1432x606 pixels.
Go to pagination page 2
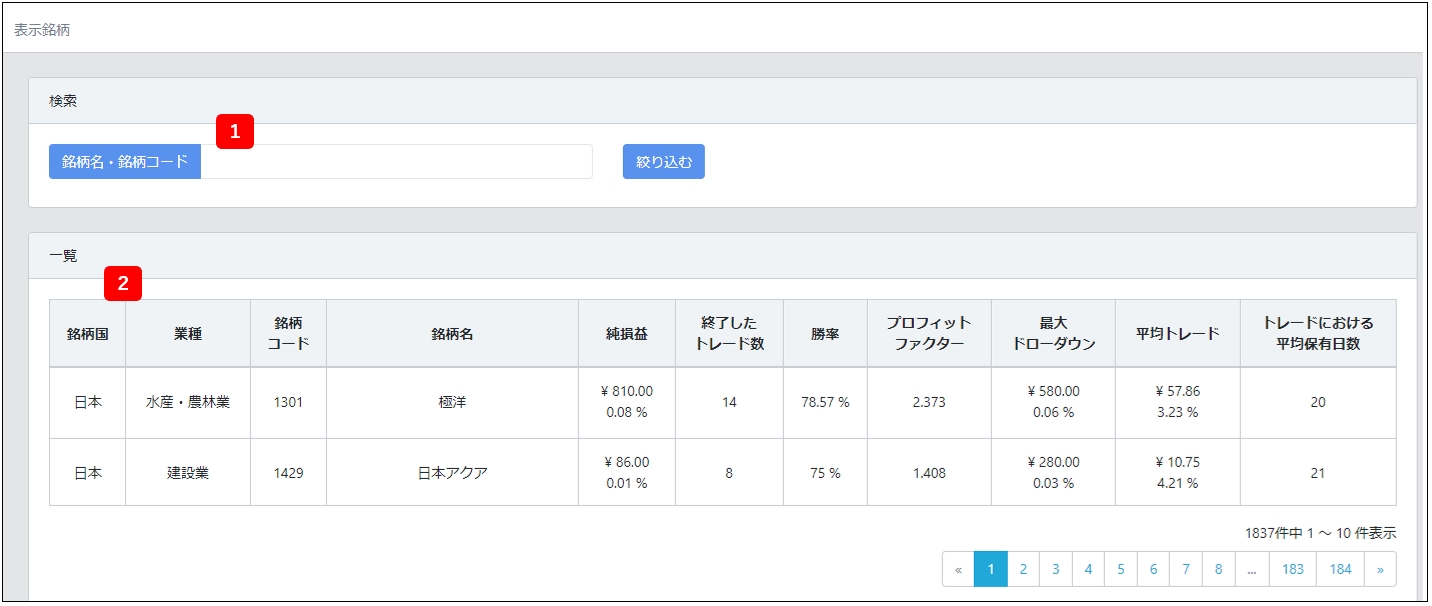click(1023, 569)
